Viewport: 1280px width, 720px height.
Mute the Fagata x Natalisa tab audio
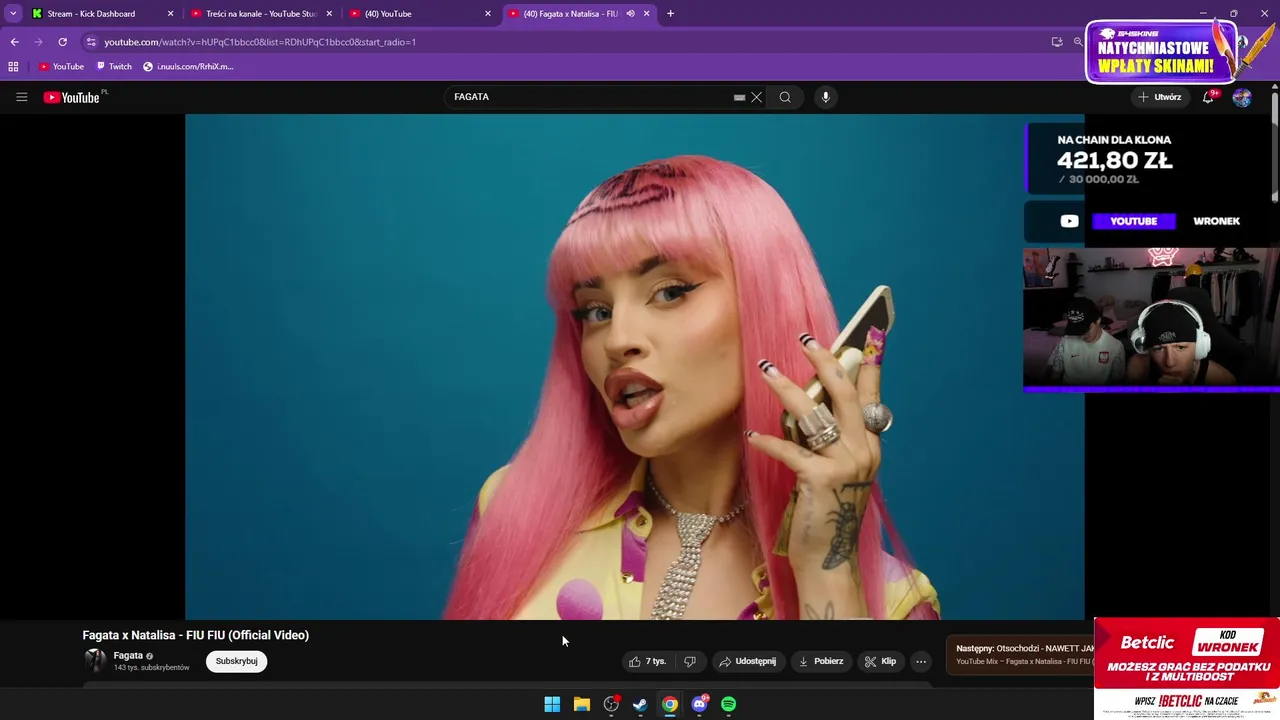tap(630, 14)
